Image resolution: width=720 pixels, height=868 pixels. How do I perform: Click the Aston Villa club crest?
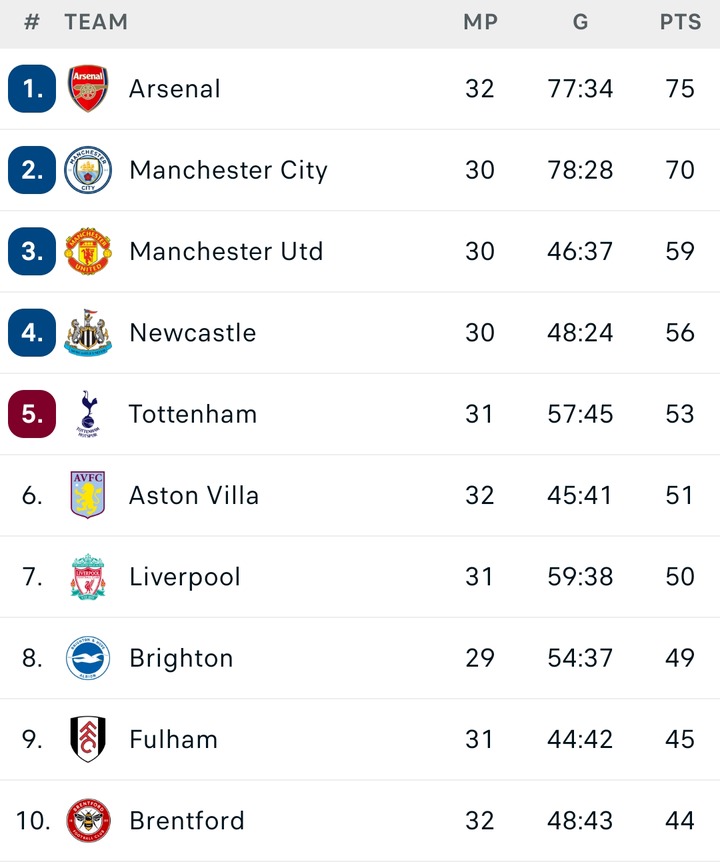88,495
